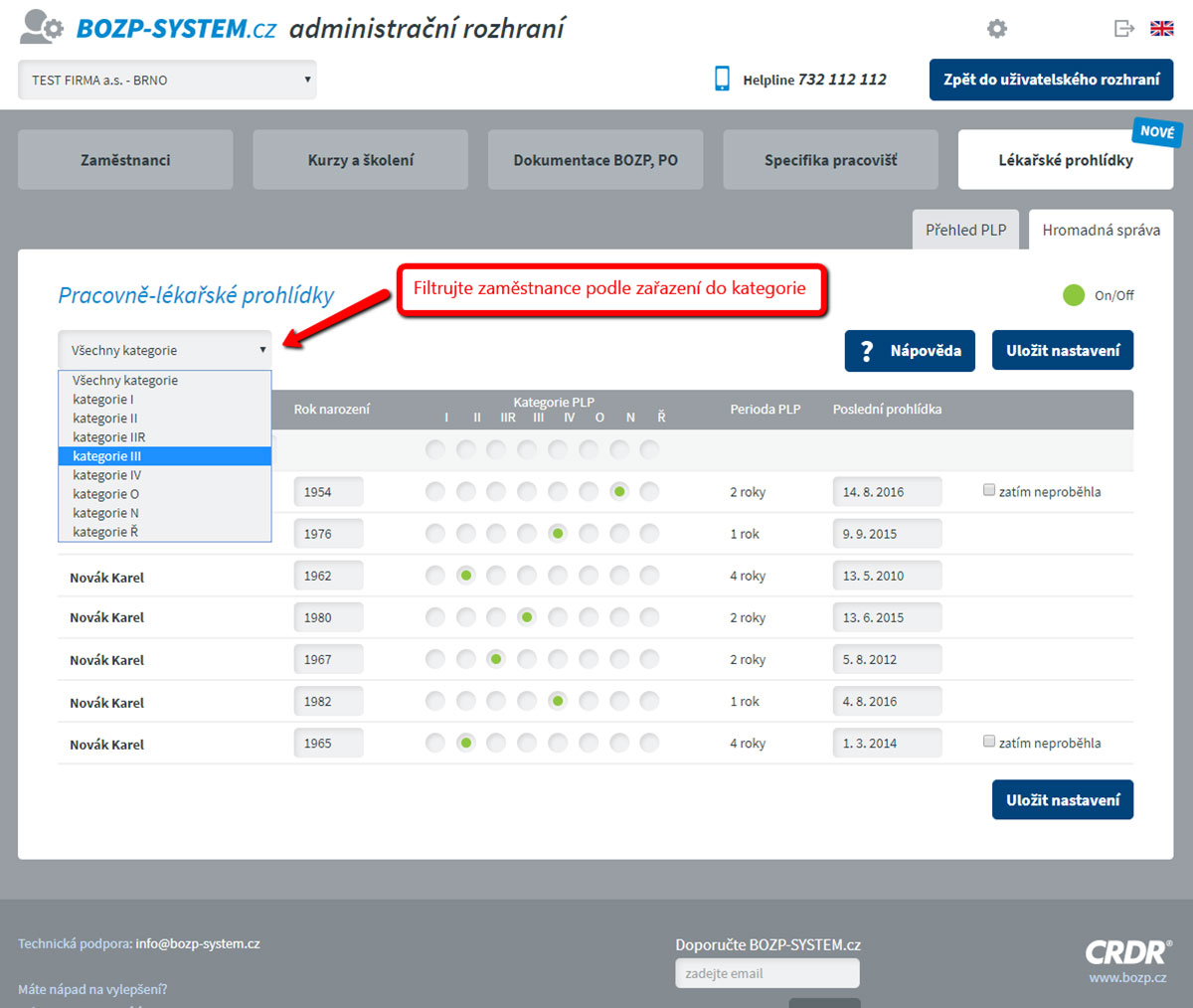1193x1008 pixels.
Task: Click the CRDR logo in the footer
Action: coord(1128,952)
